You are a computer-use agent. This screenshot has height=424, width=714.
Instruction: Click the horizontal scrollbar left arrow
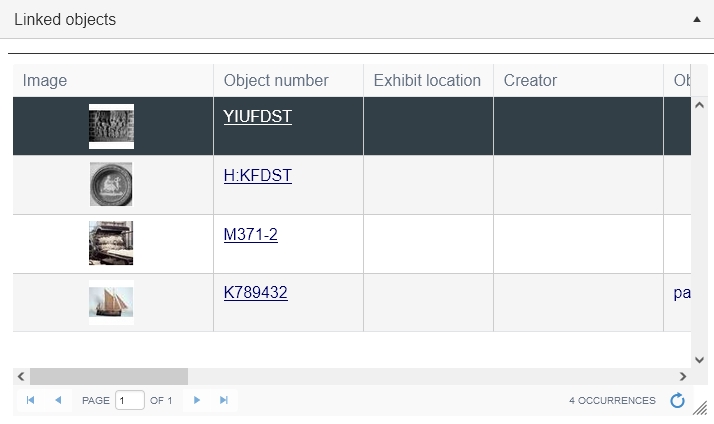21,376
